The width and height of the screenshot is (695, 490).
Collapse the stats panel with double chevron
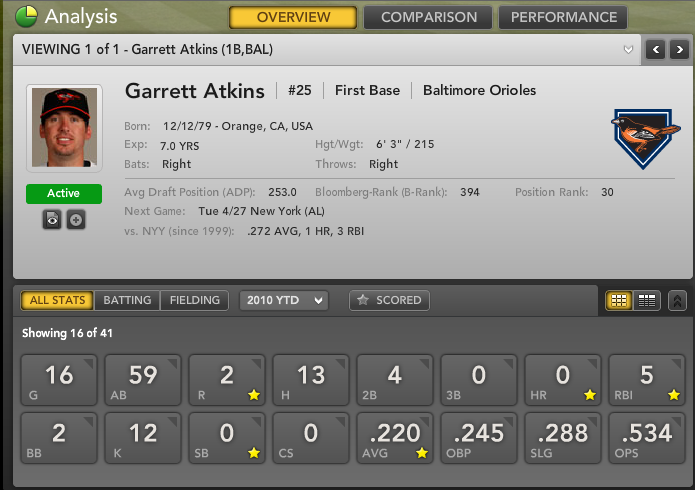tap(677, 300)
